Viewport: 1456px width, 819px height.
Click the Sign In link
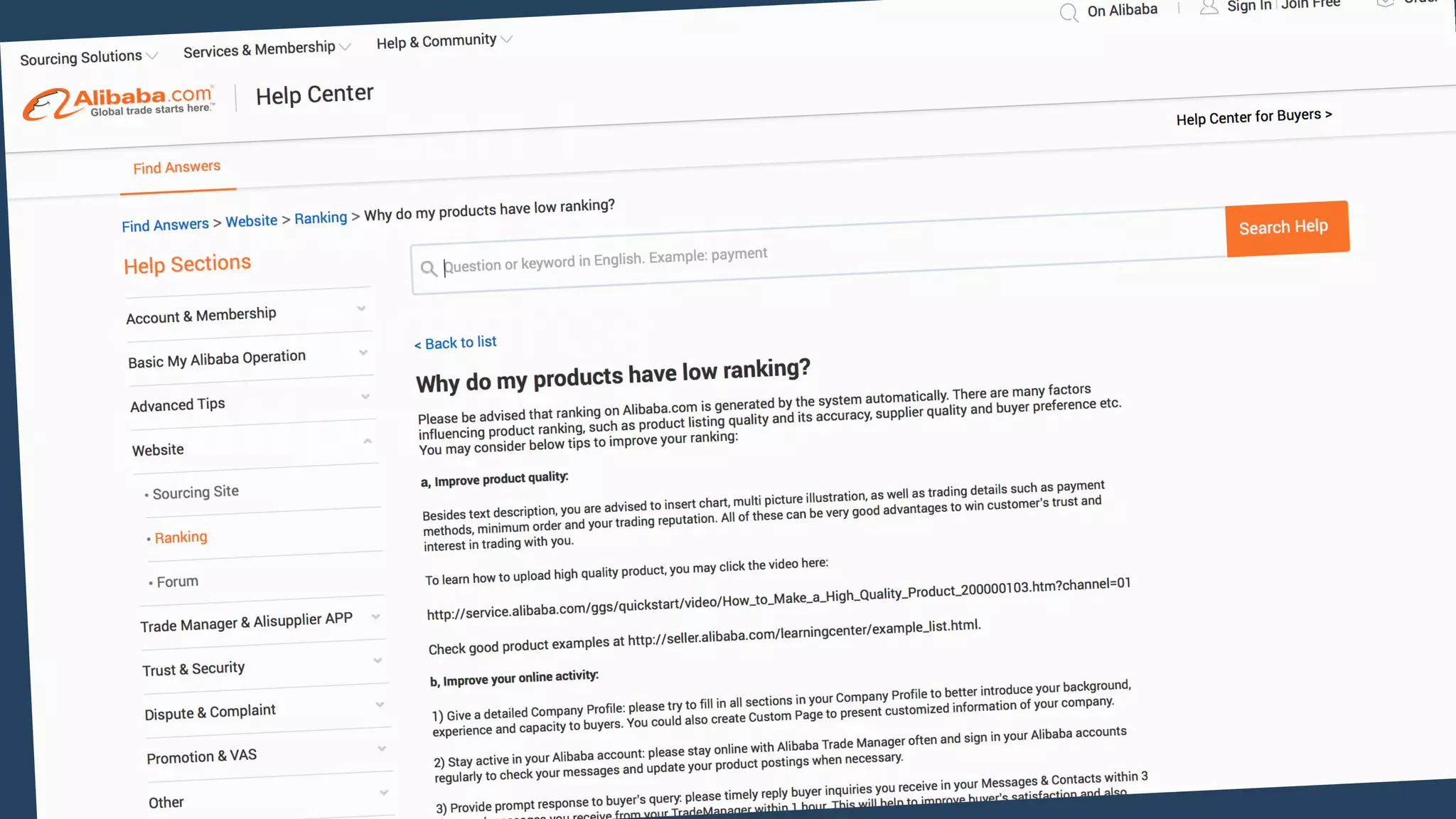(1249, 6)
